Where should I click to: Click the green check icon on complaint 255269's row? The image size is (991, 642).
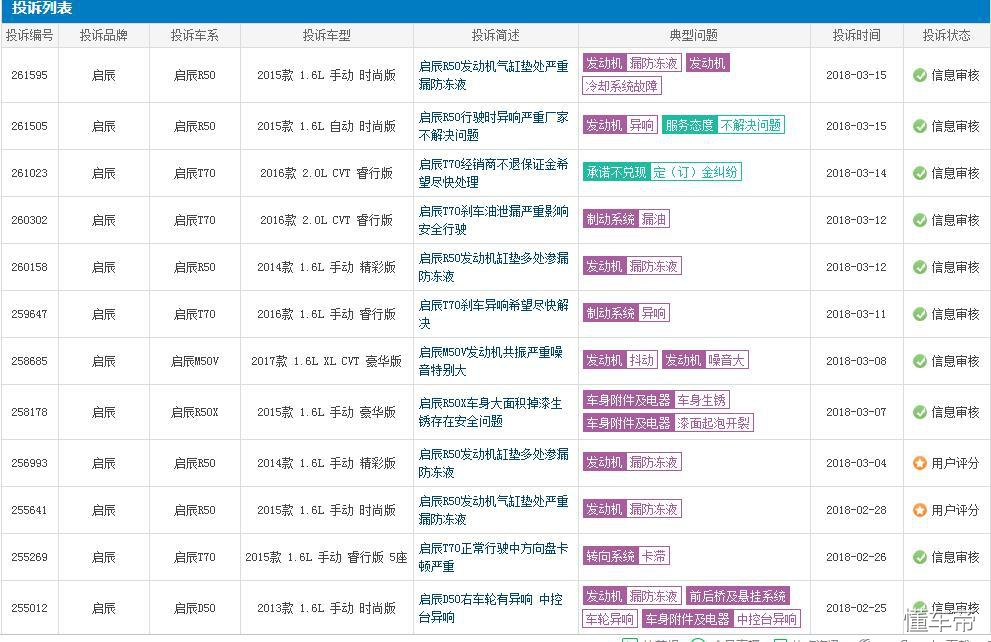(x=922, y=556)
